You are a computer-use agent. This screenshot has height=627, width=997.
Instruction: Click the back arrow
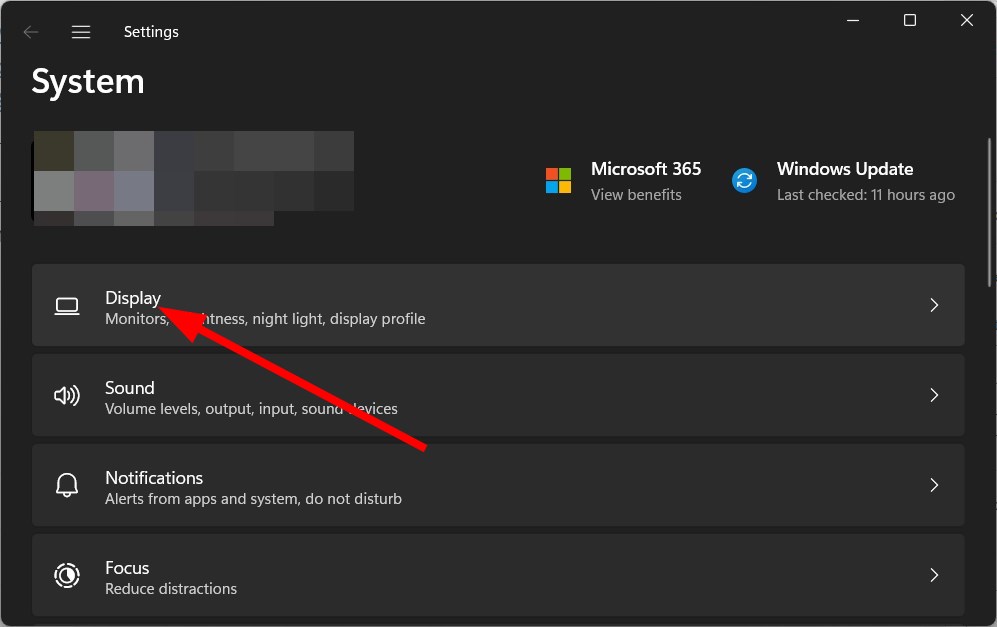click(31, 31)
